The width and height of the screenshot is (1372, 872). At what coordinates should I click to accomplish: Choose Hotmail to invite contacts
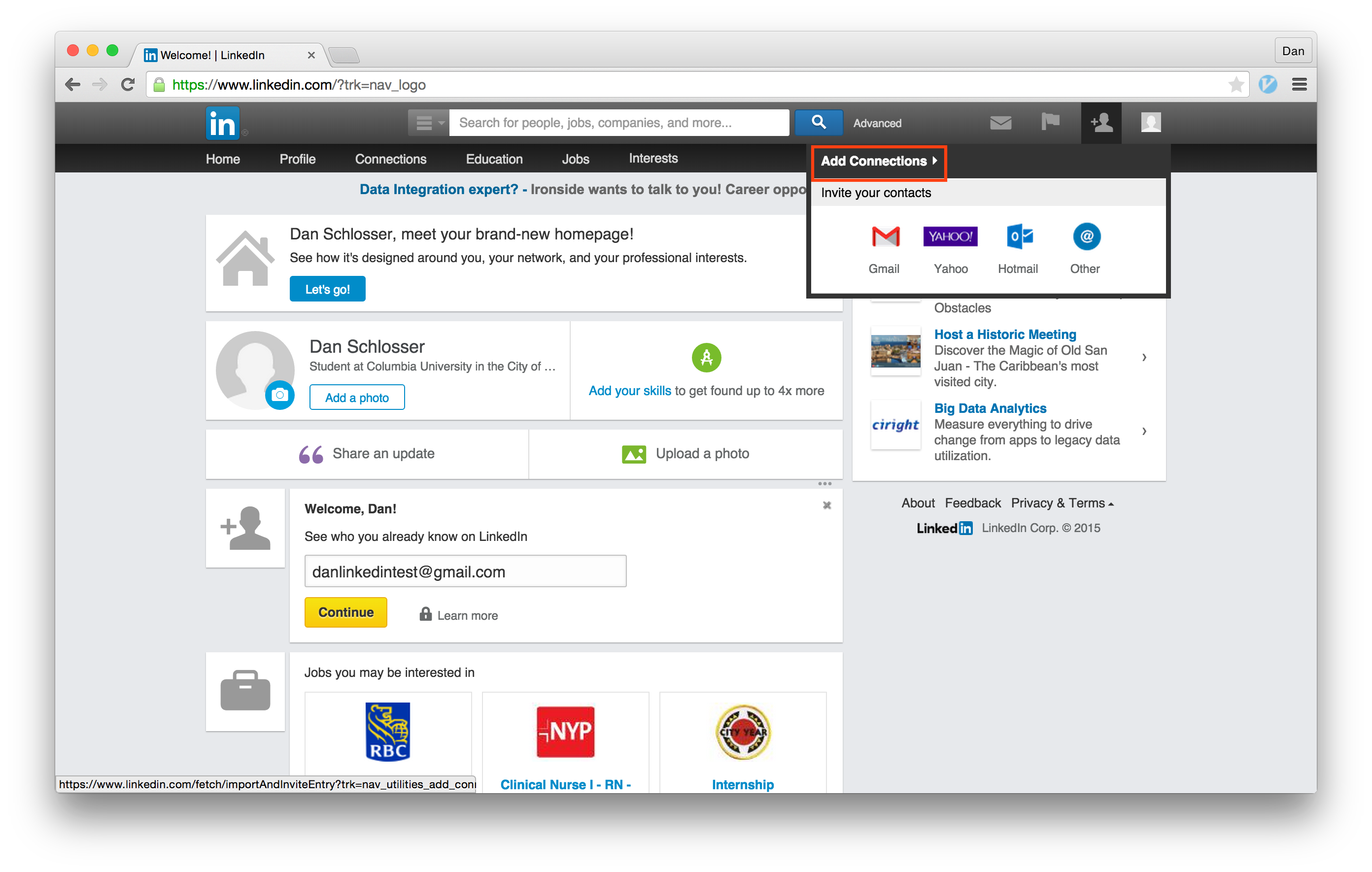(x=1019, y=236)
